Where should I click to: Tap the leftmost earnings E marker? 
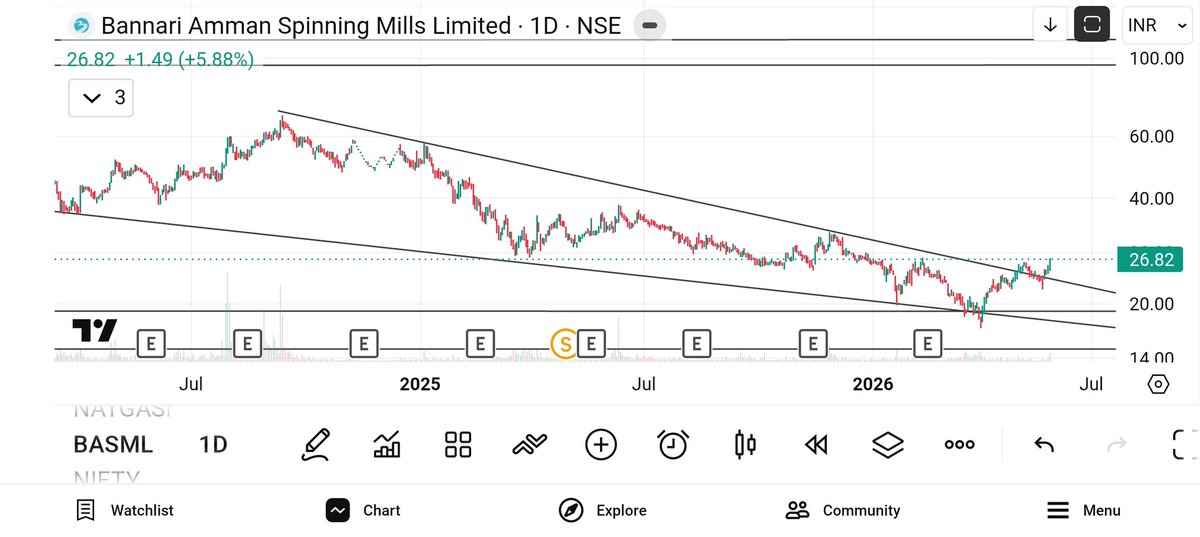click(151, 344)
